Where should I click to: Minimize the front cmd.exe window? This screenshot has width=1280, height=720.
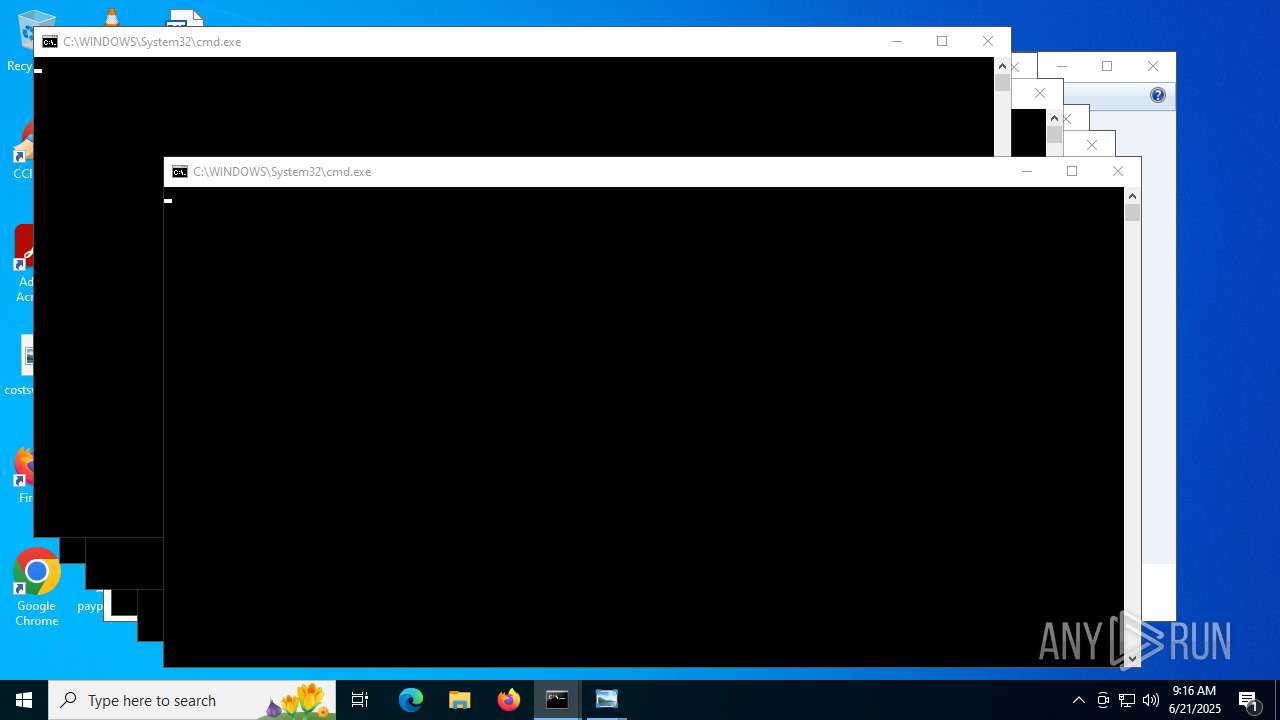pos(1026,172)
